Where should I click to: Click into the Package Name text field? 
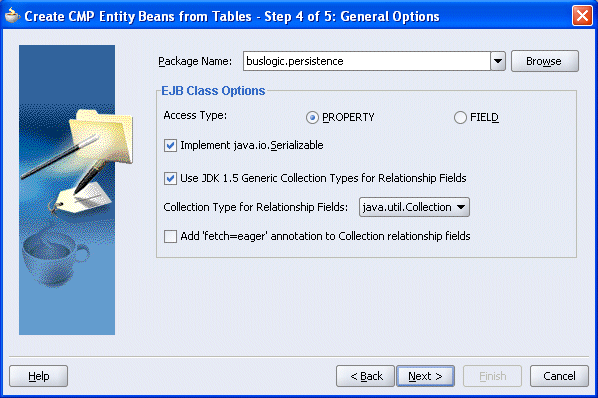coord(367,61)
